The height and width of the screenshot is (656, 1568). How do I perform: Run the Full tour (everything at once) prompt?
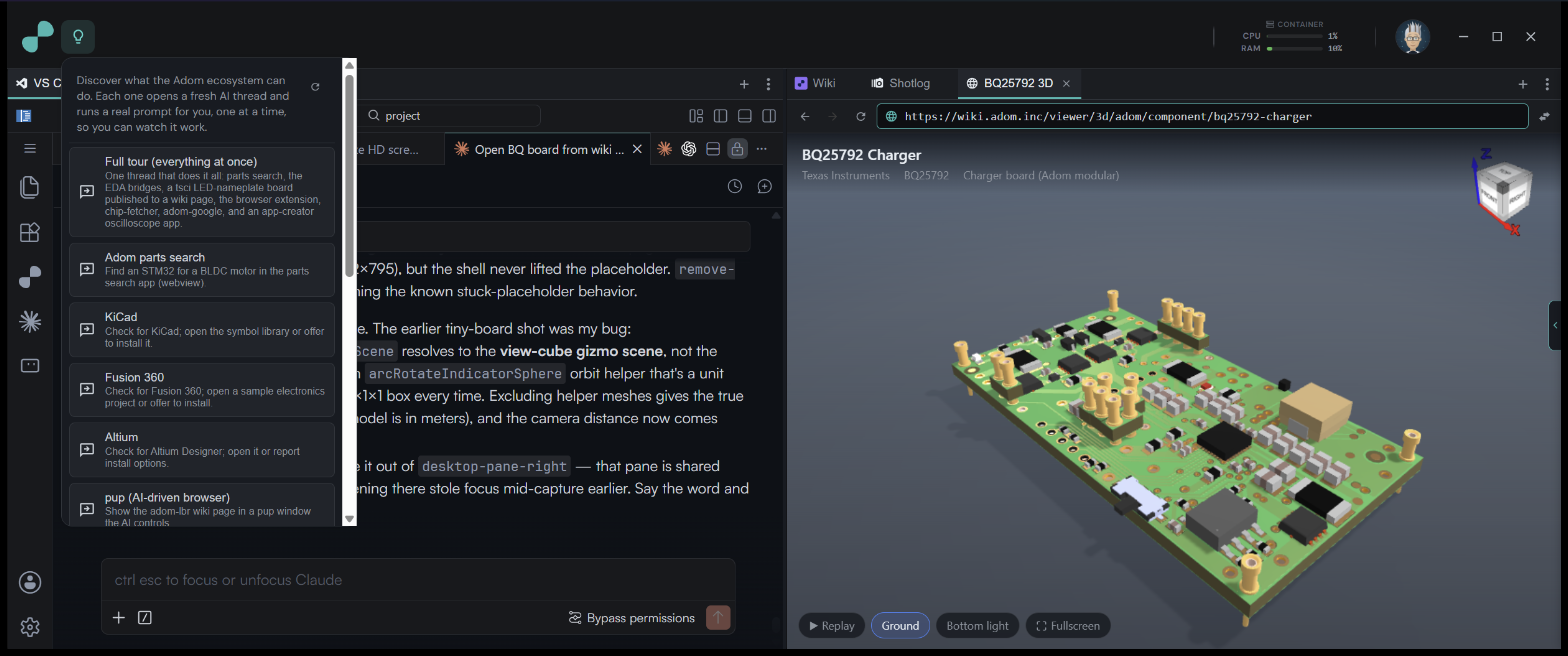click(x=202, y=192)
